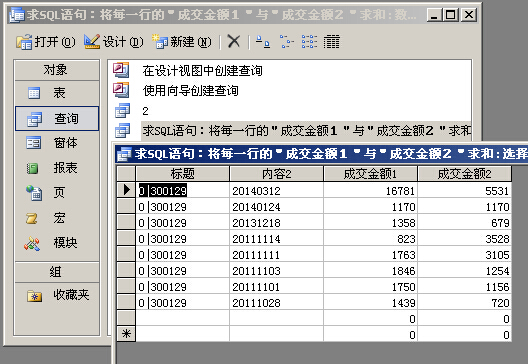The image size is (528, 364).
Task: Maximize the database window
Action: click(451, 15)
